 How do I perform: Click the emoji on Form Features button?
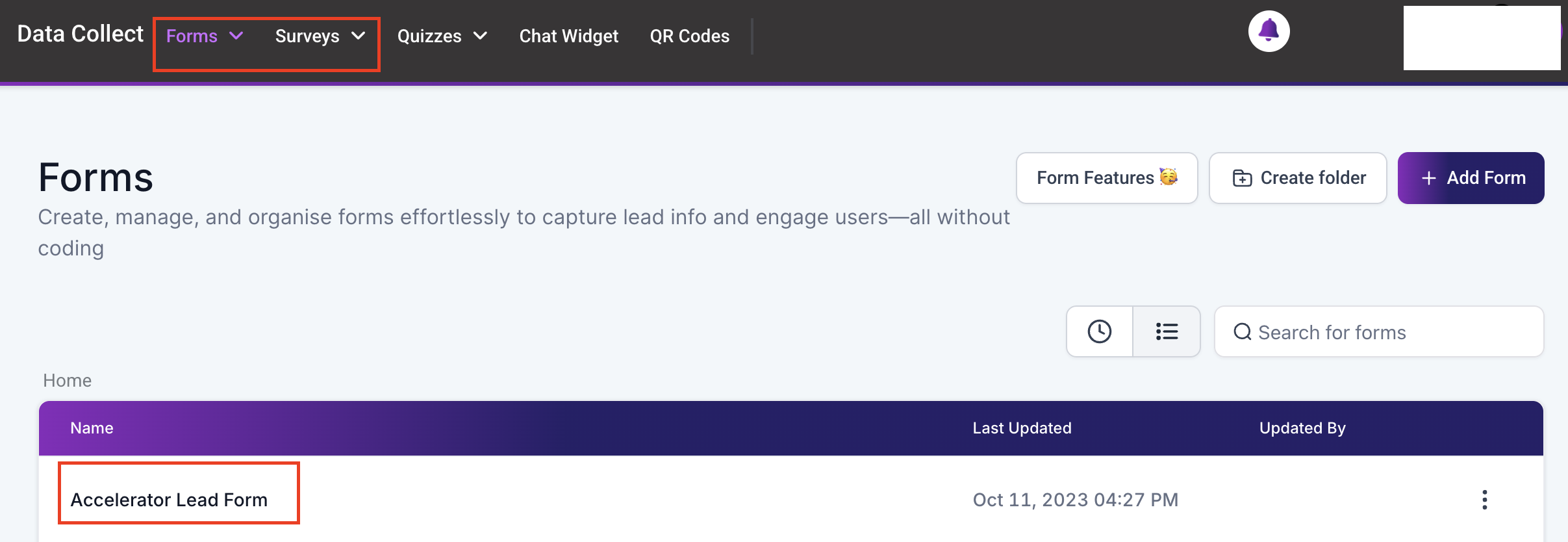(x=1169, y=177)
